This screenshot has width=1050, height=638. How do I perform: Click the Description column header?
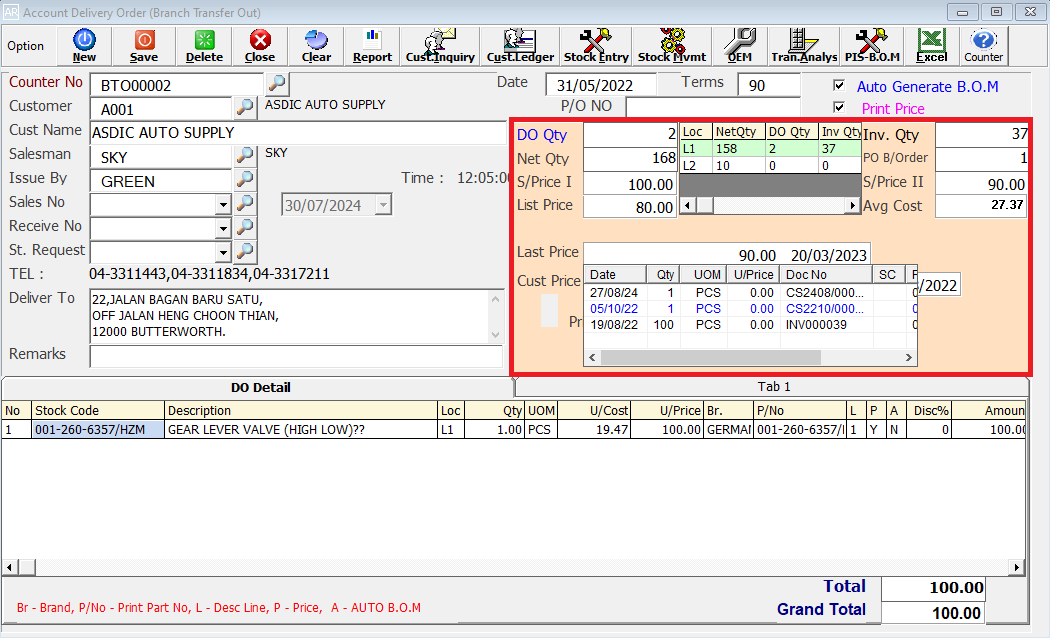coord(301,410)
